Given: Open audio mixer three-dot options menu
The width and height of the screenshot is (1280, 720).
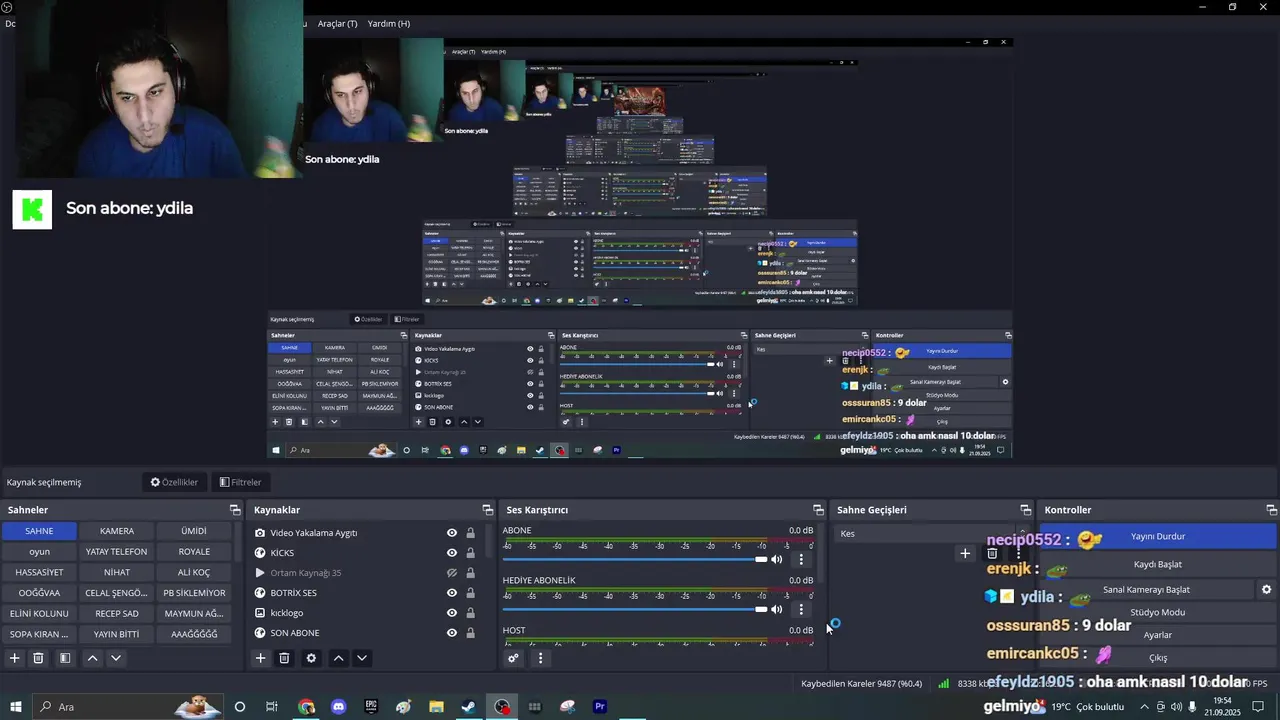Looking at the screenshot, I should coord(540,658).
